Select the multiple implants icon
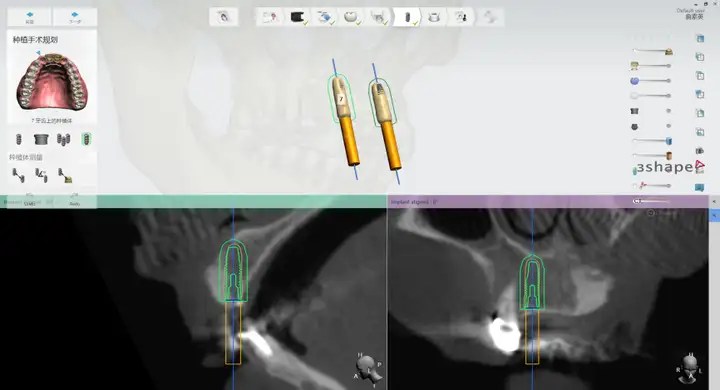 [x=63, y=139]
